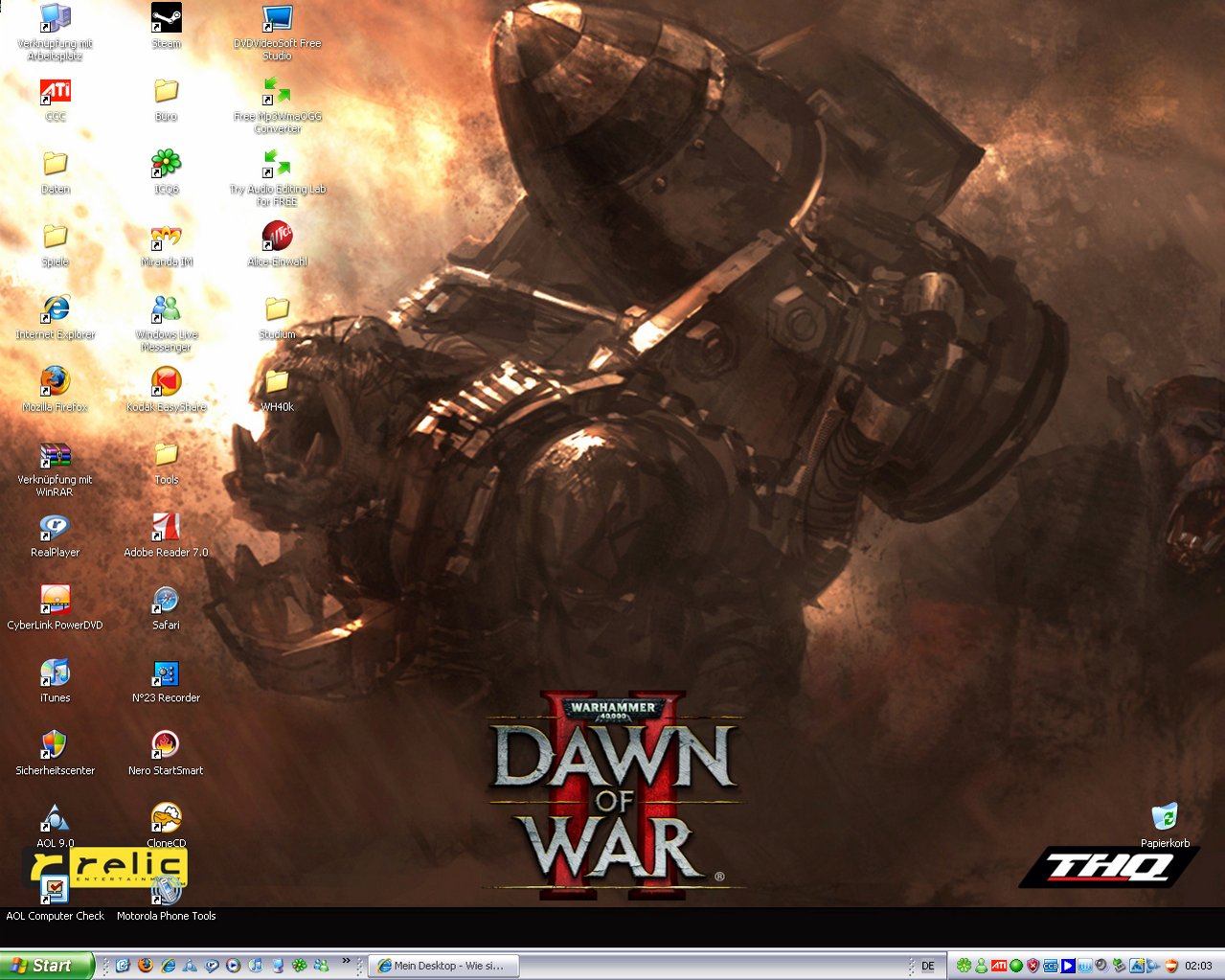
Task: Open the Studium folder on desktop
Action: (277, 309)
